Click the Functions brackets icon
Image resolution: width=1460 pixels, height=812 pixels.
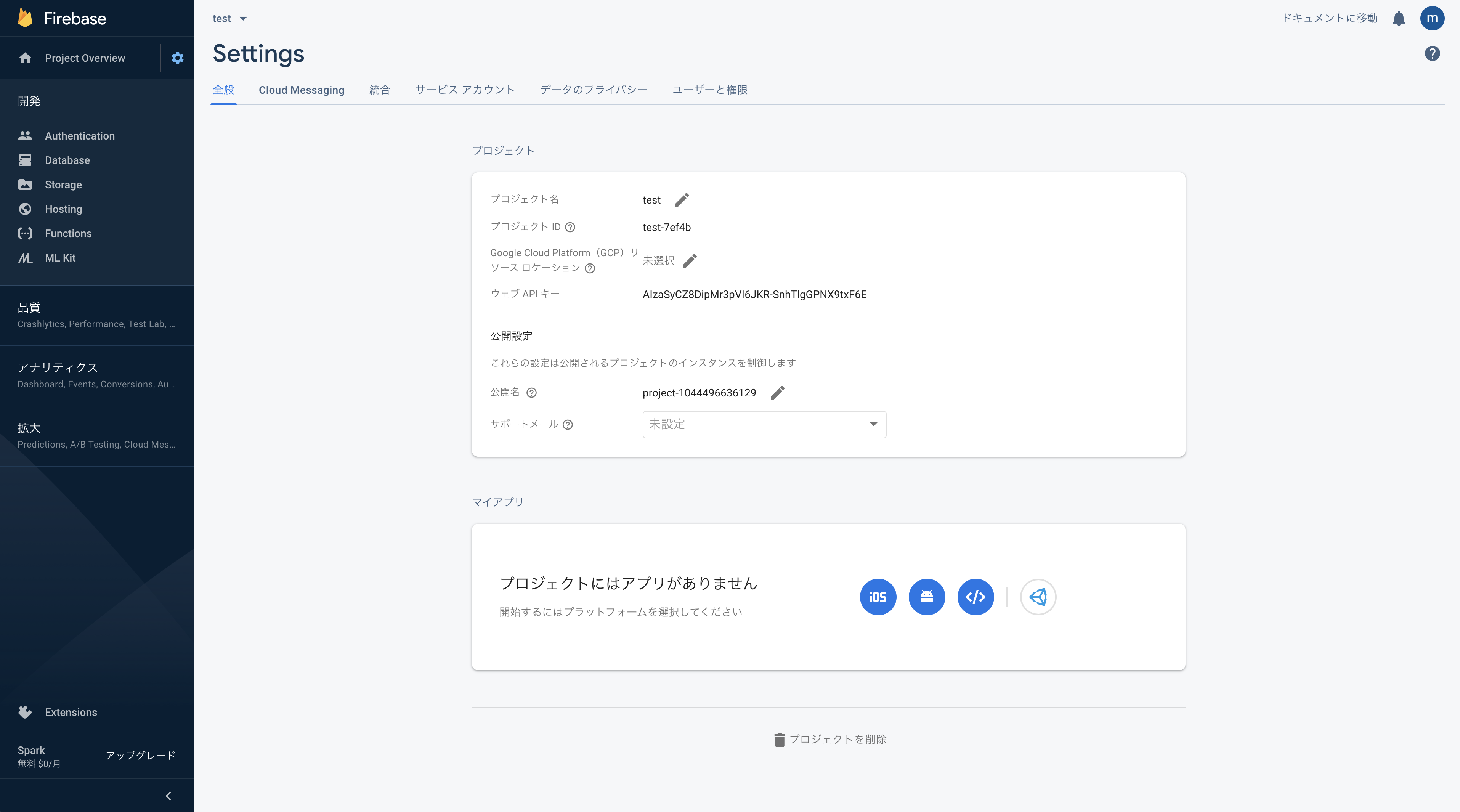(25, 233)
